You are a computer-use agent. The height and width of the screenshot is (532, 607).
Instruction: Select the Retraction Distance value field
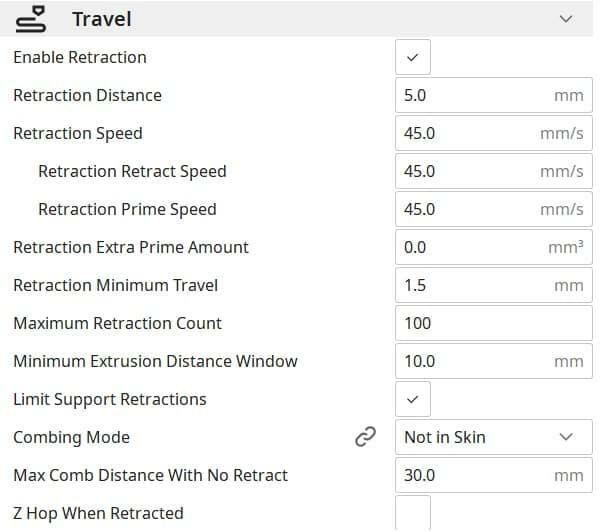pyautogui.click(x=494, y=95)
